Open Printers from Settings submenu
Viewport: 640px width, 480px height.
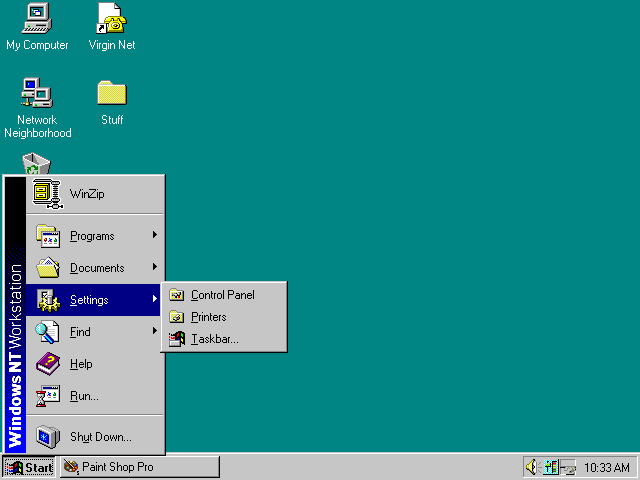(x=224, y=317)
